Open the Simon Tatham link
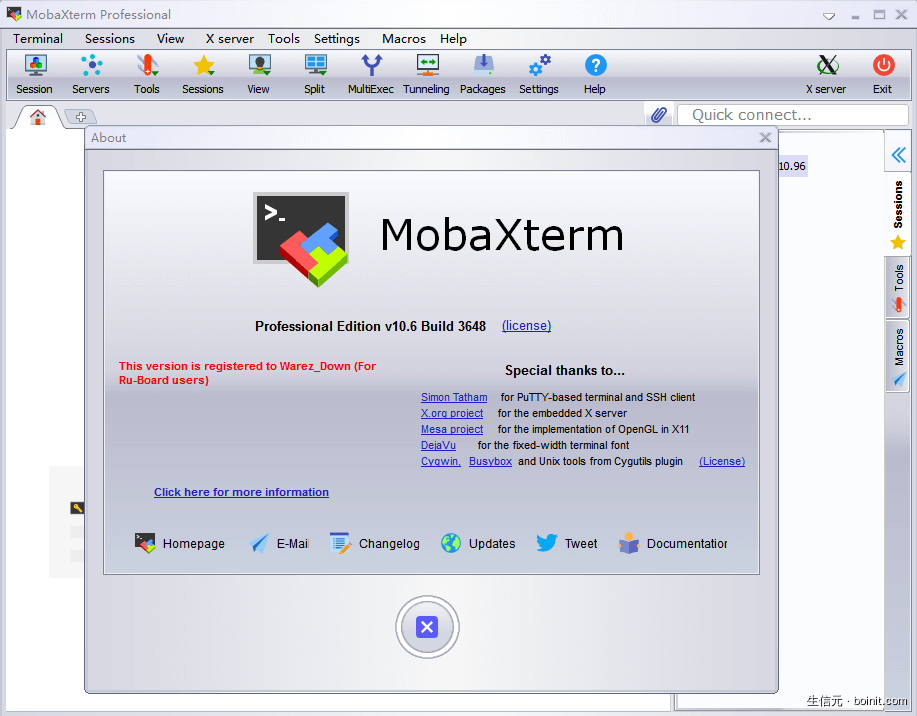This screenshot has width=917, height=716. pyautogui.click(x=454, y=397)
